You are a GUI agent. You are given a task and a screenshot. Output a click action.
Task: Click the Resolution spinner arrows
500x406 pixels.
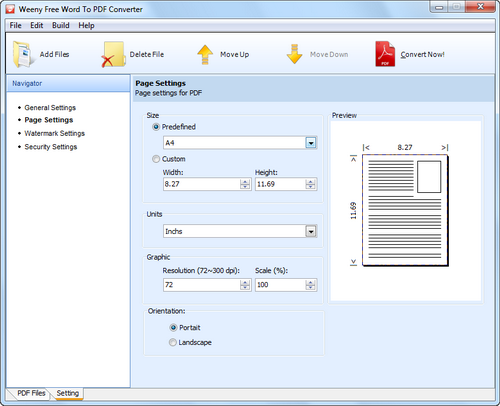pyautogui.click(x=245, y=285)
